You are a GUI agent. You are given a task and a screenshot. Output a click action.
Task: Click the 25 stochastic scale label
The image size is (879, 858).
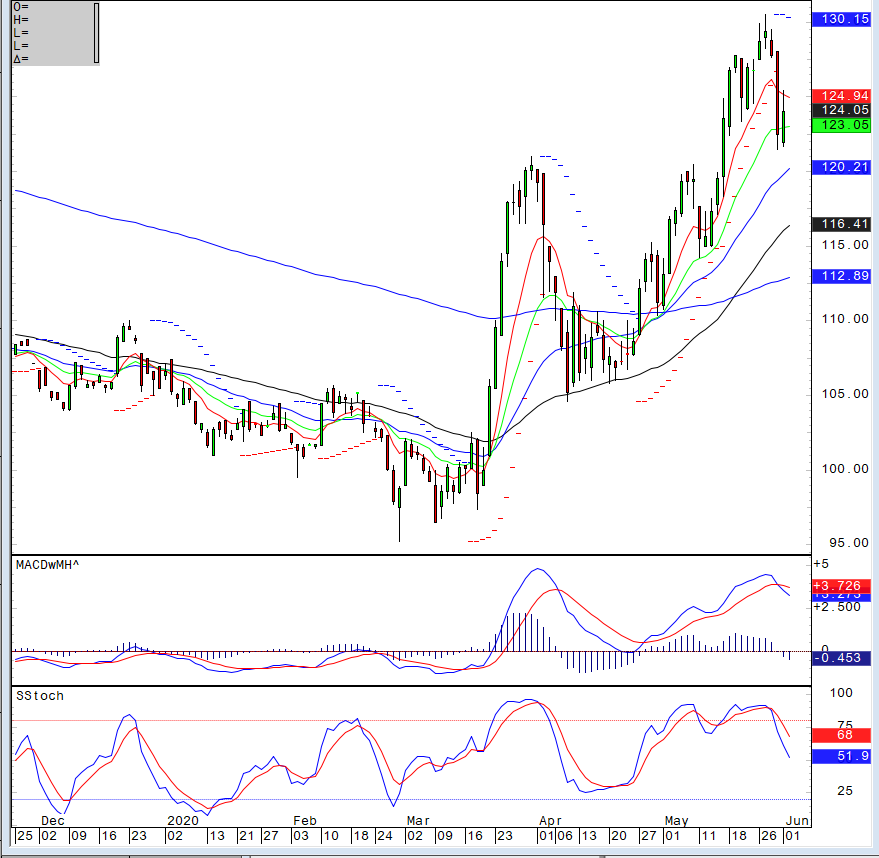(x=845, y=791)
